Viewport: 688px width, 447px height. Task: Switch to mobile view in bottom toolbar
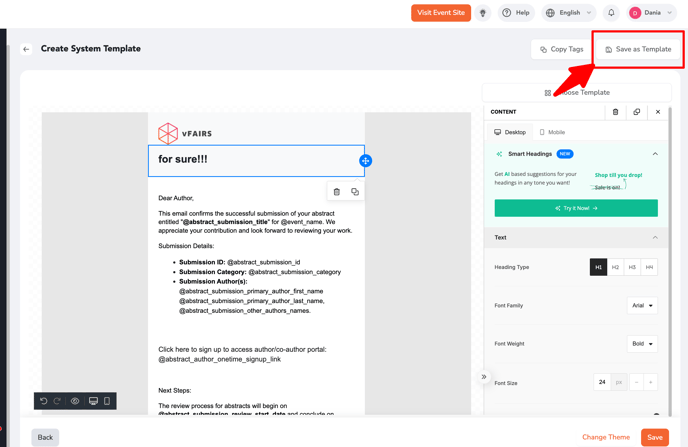tap(107, 401)
